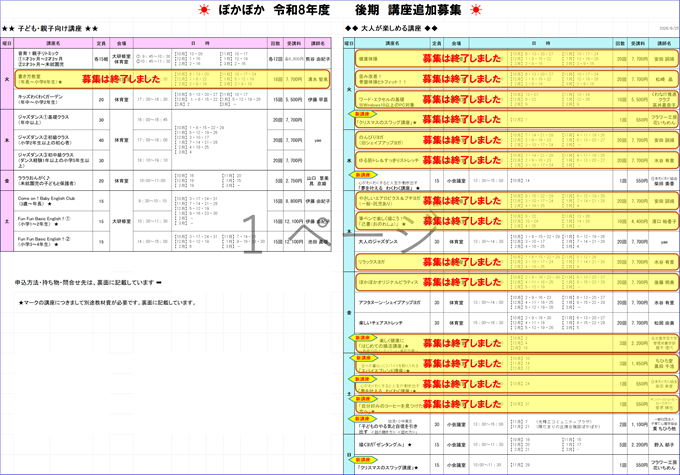The height and width of the screenshot is (475, 680).
Task: Click the closed banner over 'ワード・エクセルの基礎'
Action: pos(517,99)
